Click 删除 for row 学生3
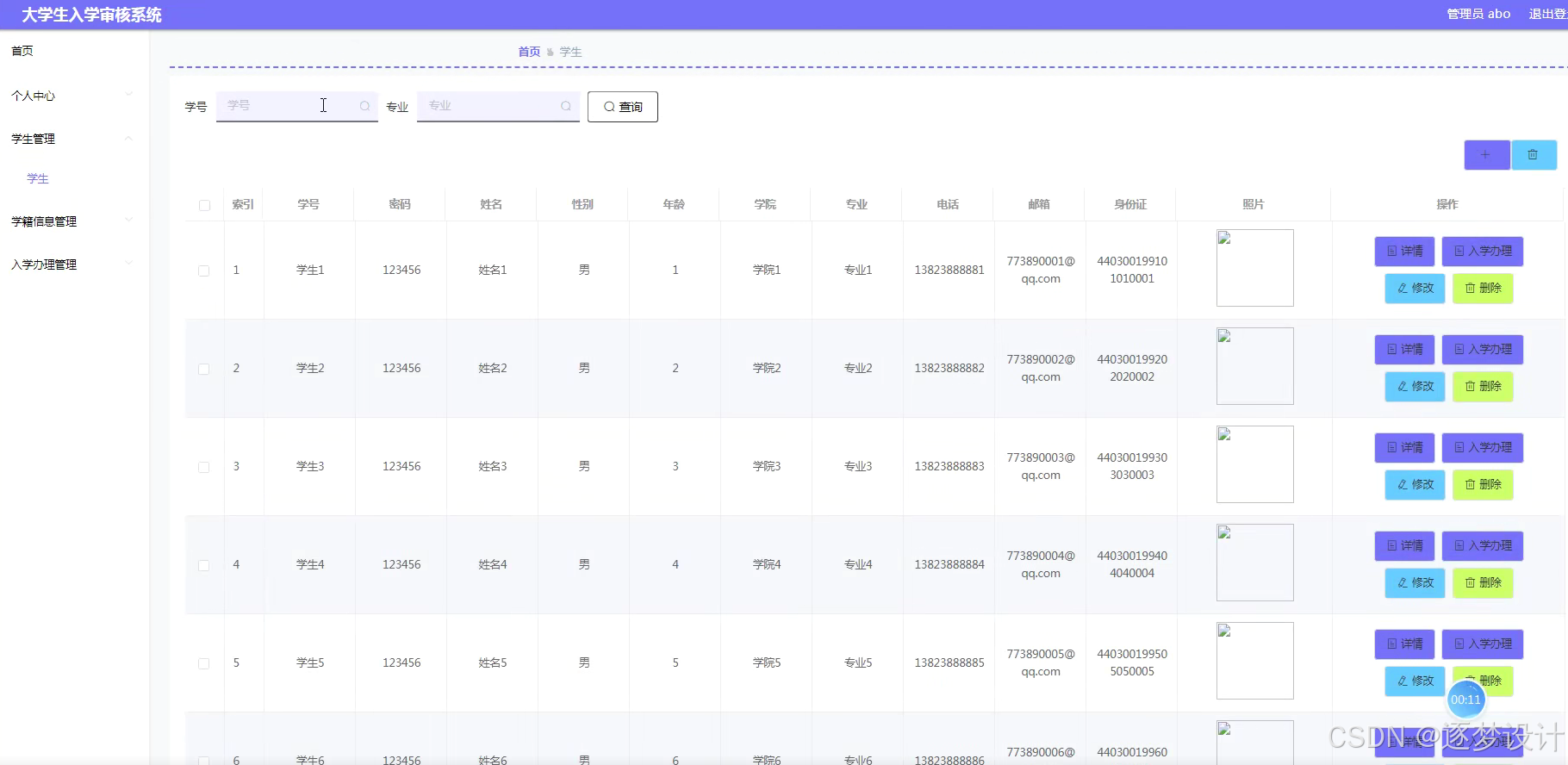This screenshot has width=1568, height=765. click(1483, 485)
